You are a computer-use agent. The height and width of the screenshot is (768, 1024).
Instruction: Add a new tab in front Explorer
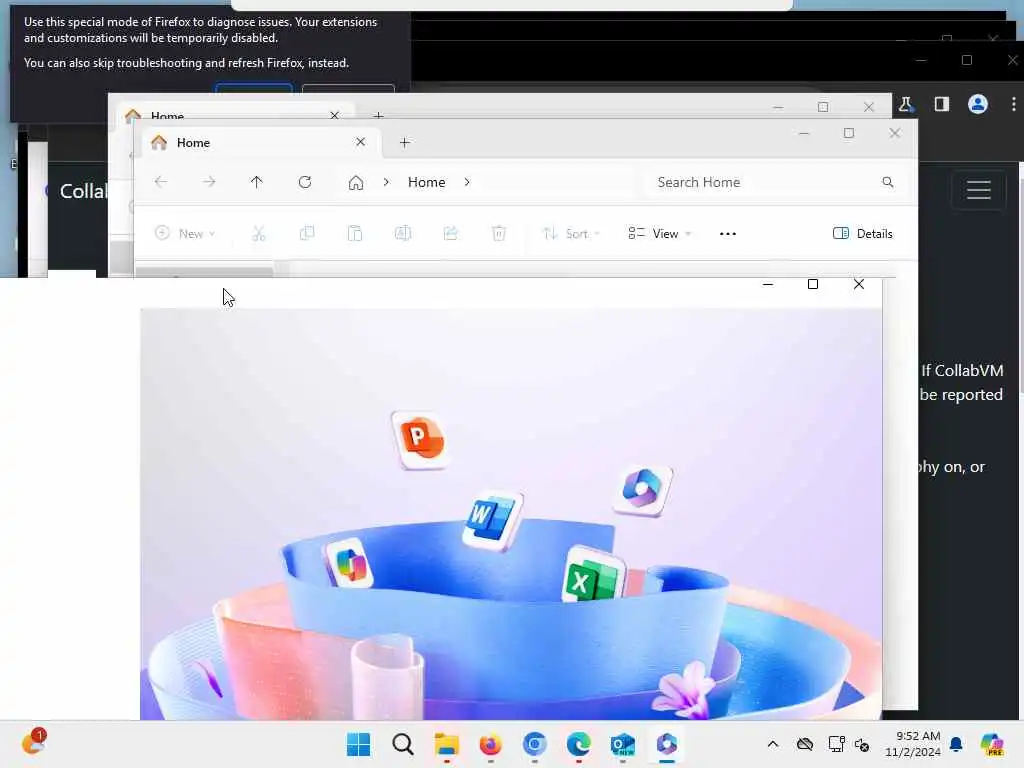pyautogui.click(x=405, y=142)
